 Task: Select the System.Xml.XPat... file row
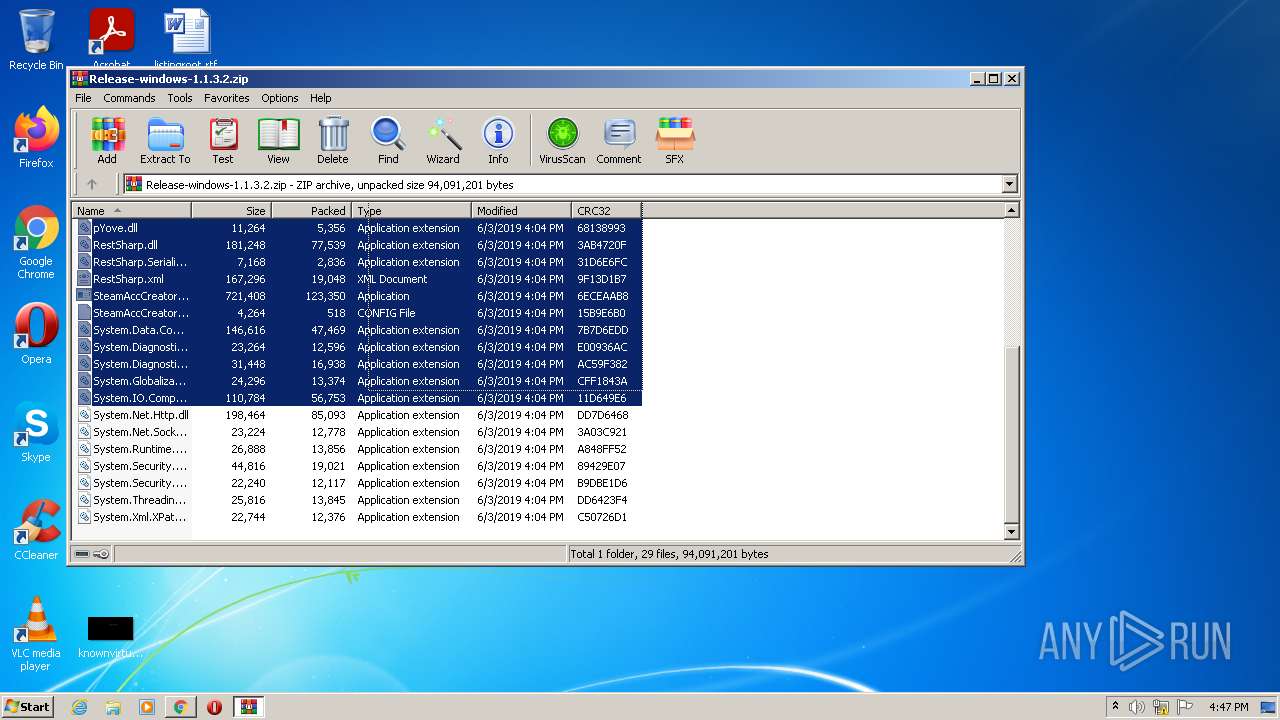pos(357,517)
